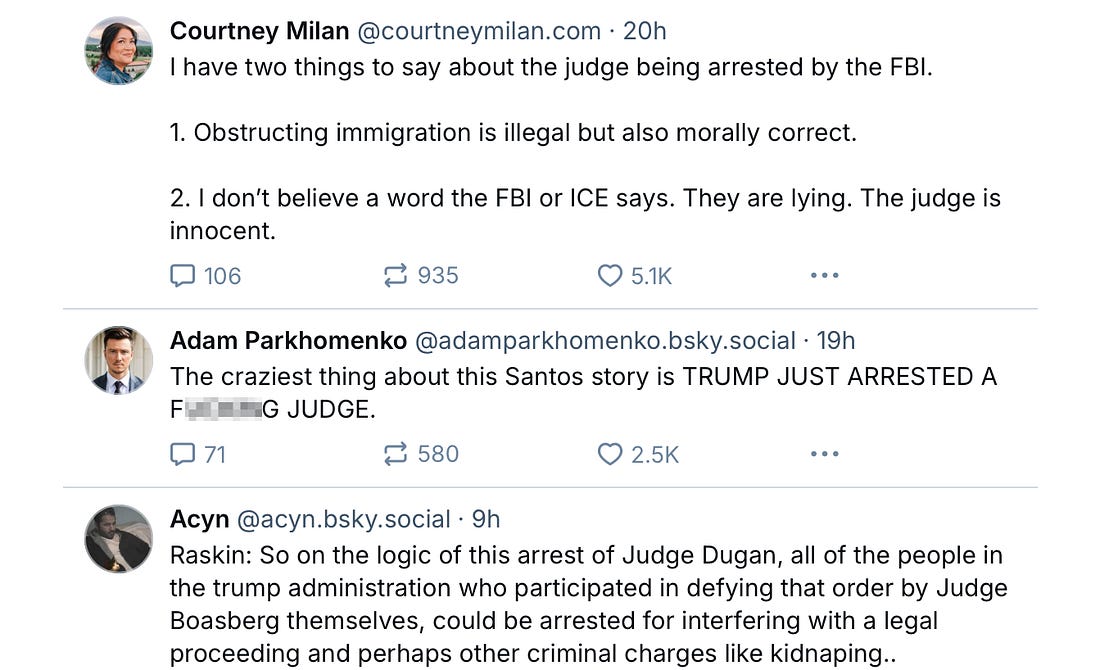This screenshot has width=1100, height=670.
Task: Open the 20h timestamp on Courtney's post
Action: [645, 31]
